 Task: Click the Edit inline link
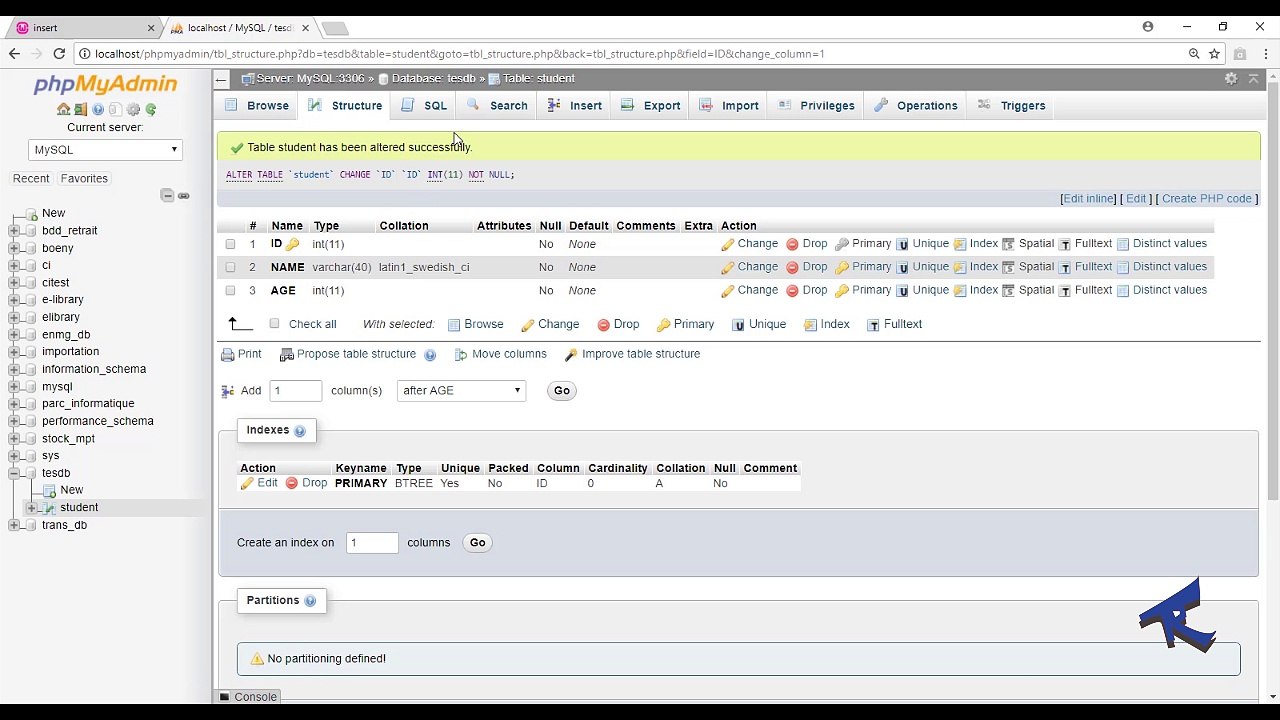coord(1088,199)
